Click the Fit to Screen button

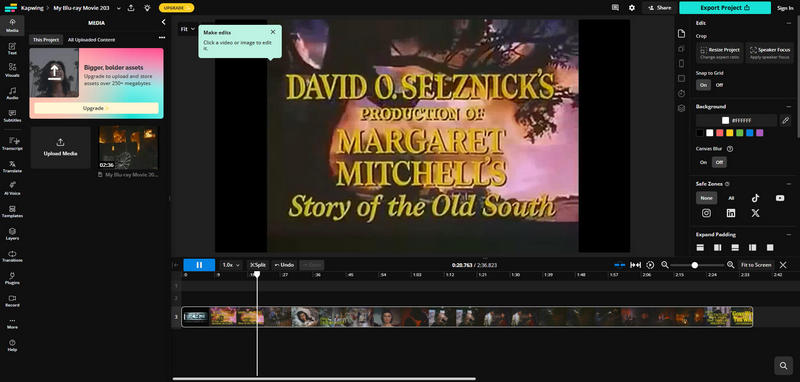[x=756, y=265]
